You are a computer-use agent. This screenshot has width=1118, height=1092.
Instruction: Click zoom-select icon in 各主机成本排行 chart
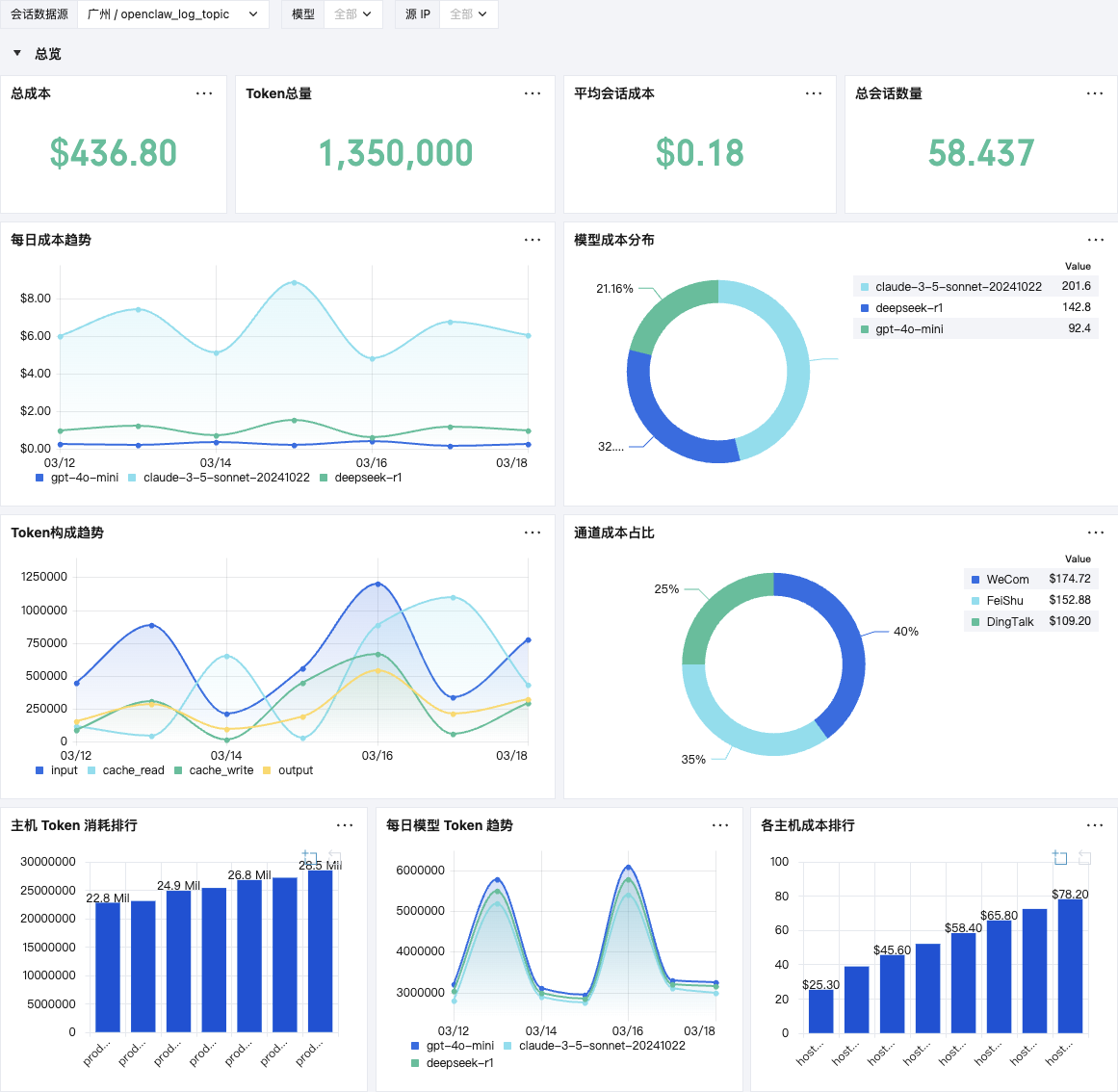point(1060,857)
